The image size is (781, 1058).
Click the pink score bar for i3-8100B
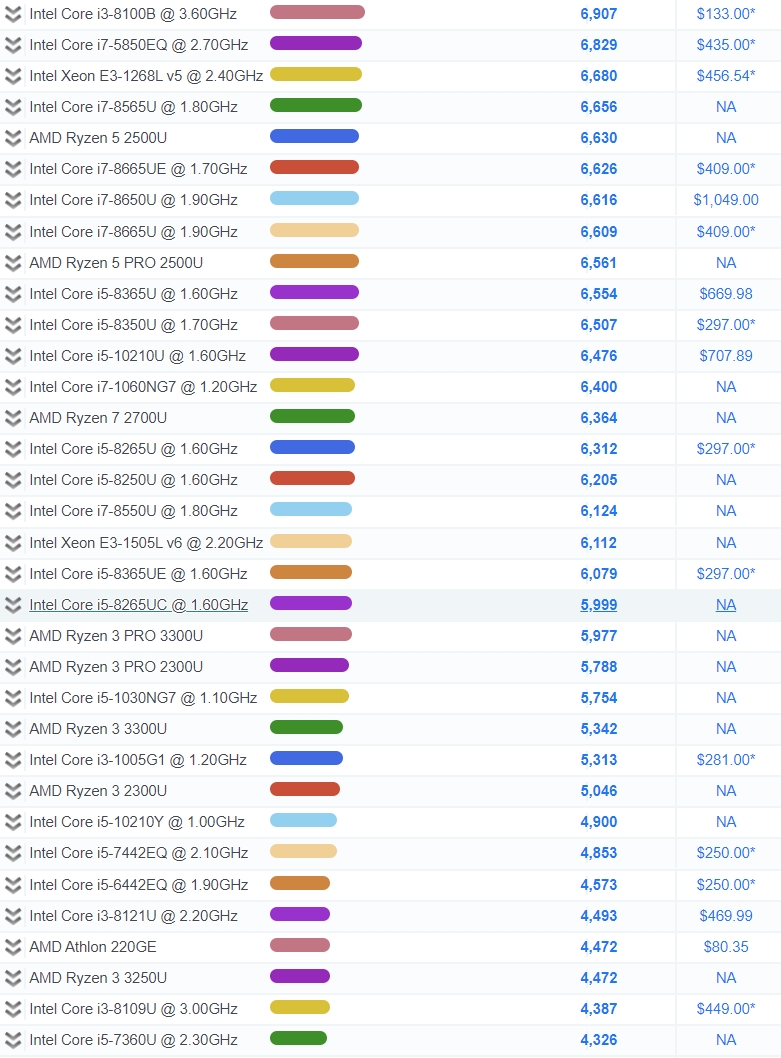coord(317,12)
